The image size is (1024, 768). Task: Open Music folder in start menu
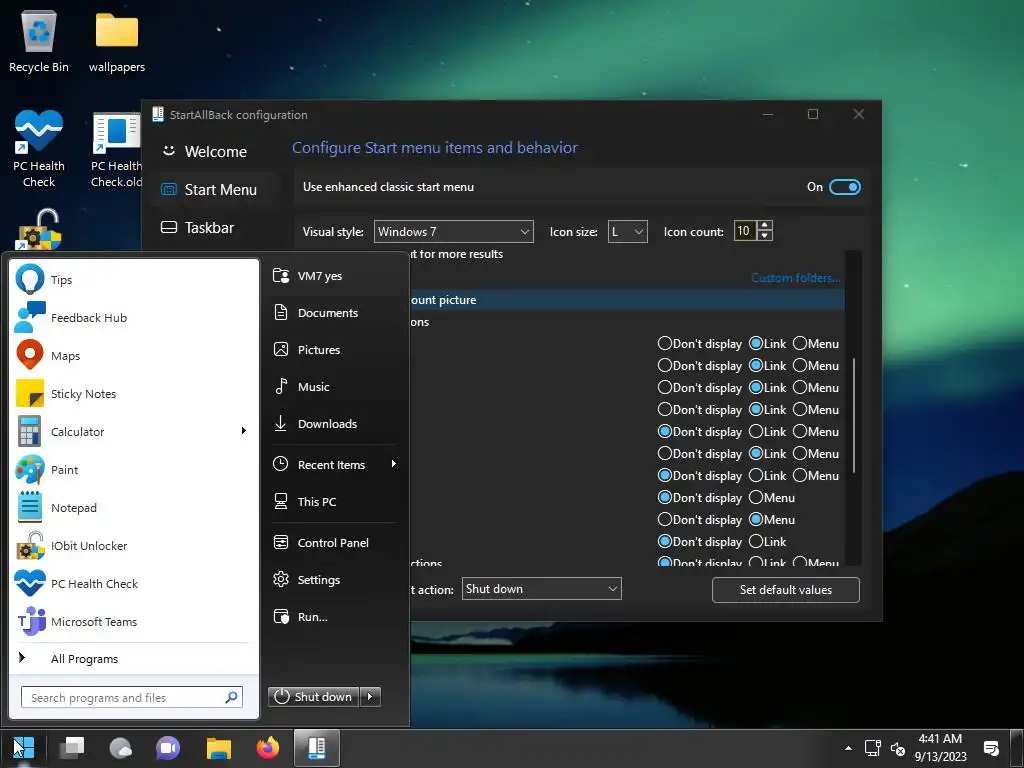point(334,387)
